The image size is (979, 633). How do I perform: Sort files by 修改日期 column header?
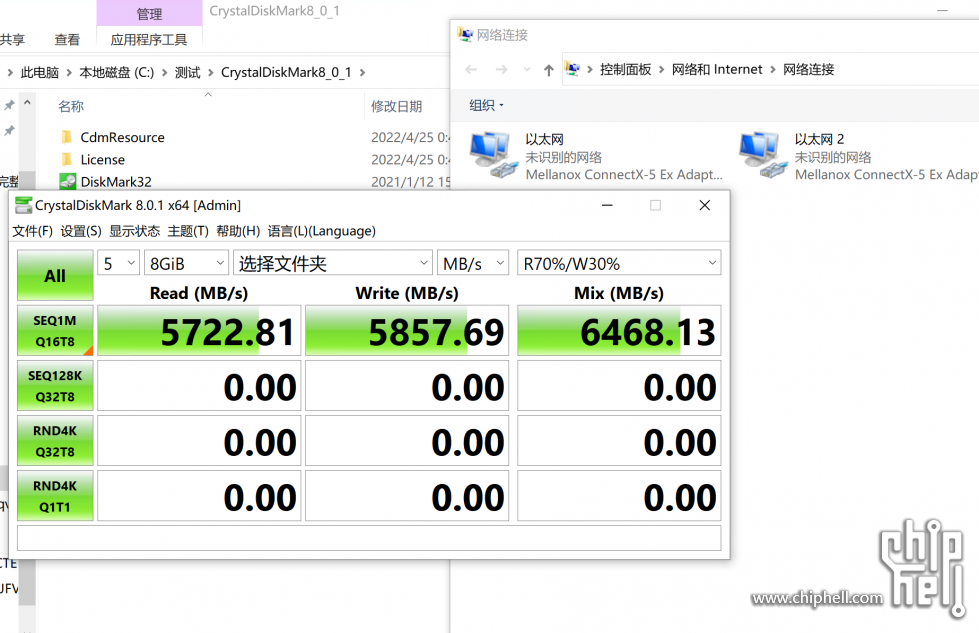pyautogui.click(x=396, y=107)
